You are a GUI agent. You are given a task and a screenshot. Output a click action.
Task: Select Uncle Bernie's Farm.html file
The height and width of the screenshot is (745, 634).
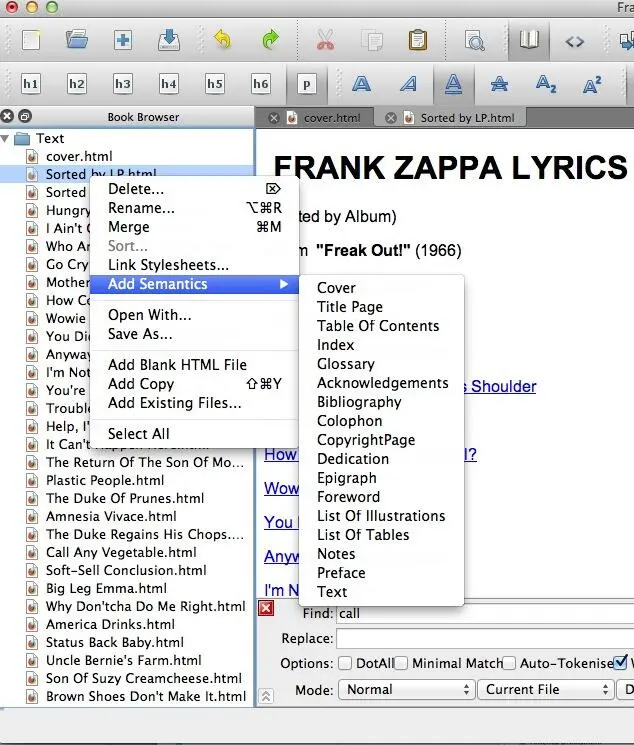tap(124, 660)
